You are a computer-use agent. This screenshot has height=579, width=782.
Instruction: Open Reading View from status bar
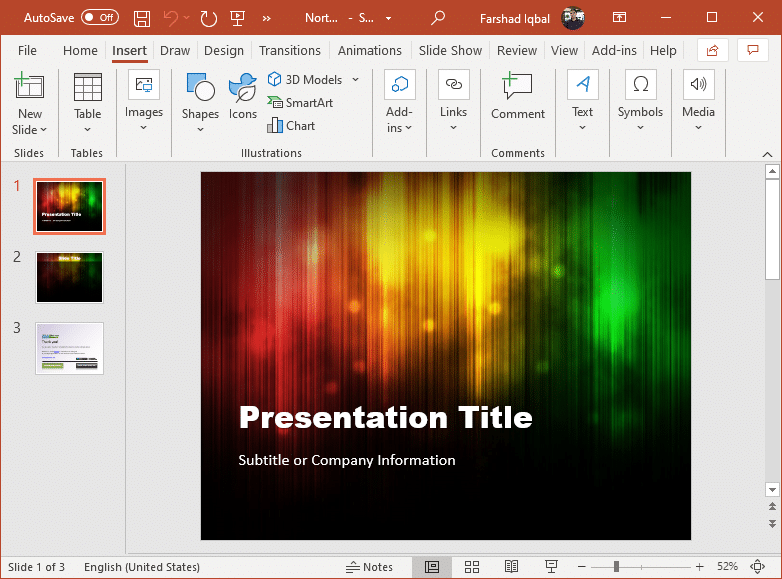click(511, 567)
